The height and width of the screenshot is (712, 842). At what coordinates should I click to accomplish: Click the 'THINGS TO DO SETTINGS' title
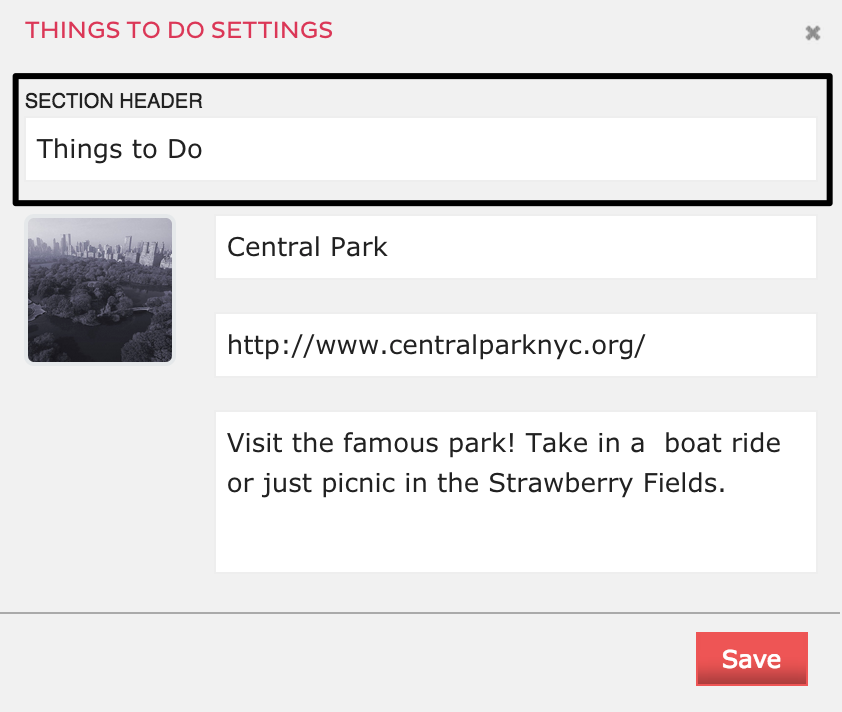[x=179, y=30]
